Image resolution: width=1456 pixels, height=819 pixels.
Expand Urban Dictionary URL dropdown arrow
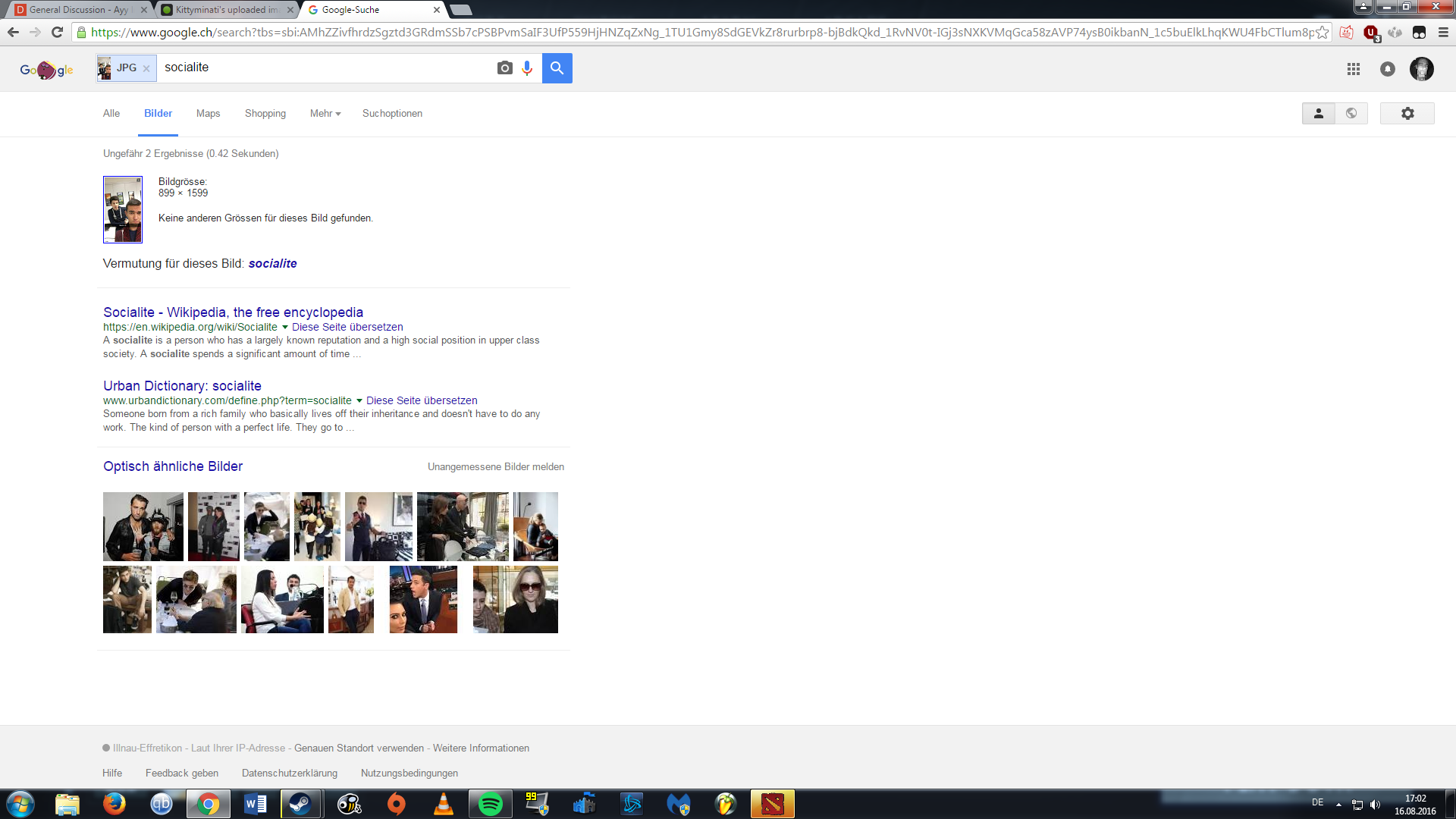(x=359, y=400)
